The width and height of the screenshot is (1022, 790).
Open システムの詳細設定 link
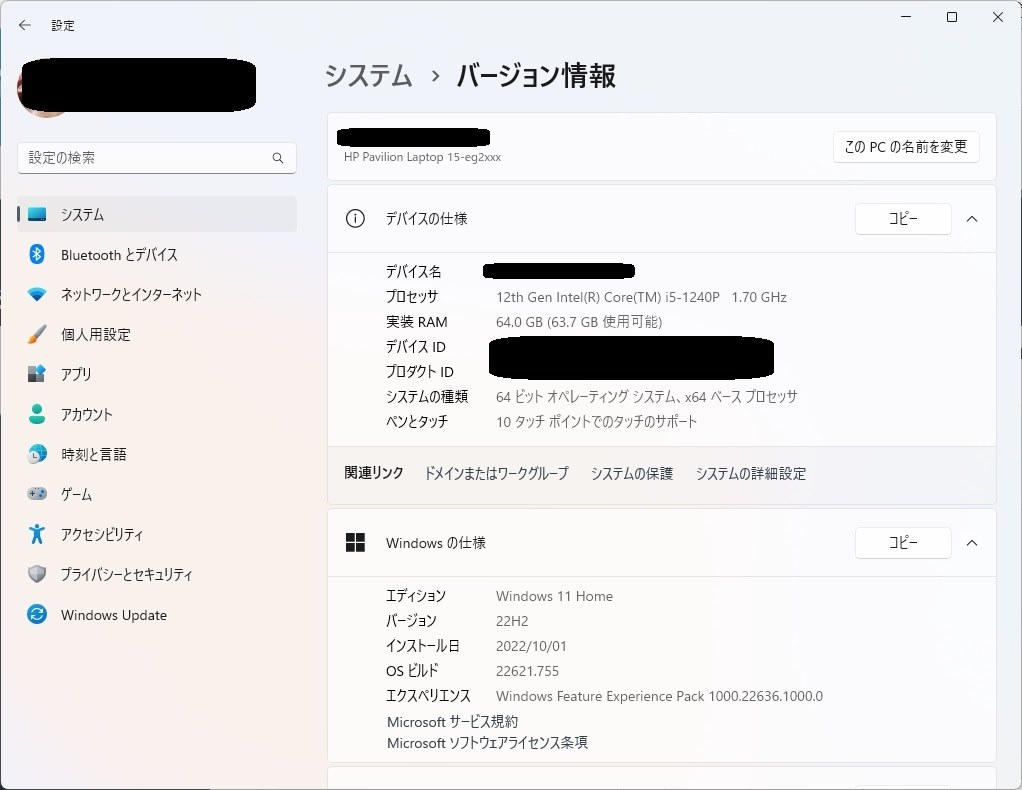click(751, 473)
